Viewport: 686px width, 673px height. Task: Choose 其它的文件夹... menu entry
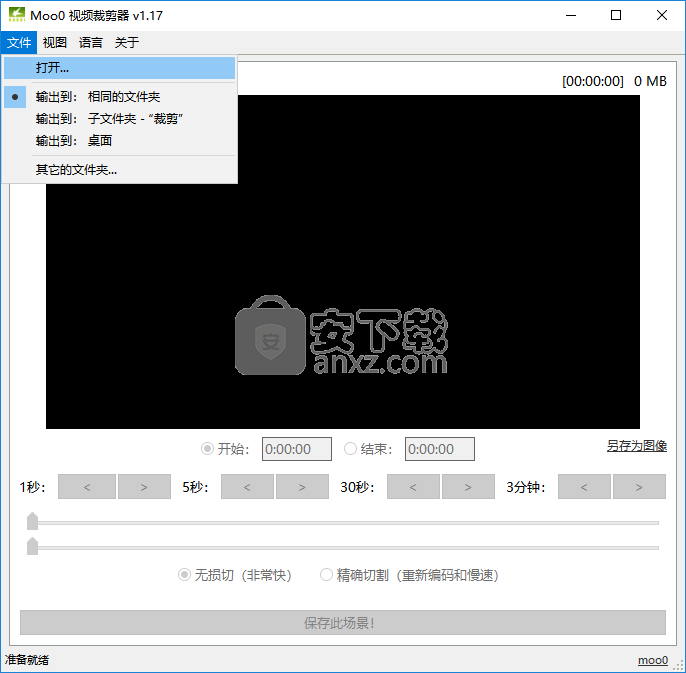click(x=119, y=170)
